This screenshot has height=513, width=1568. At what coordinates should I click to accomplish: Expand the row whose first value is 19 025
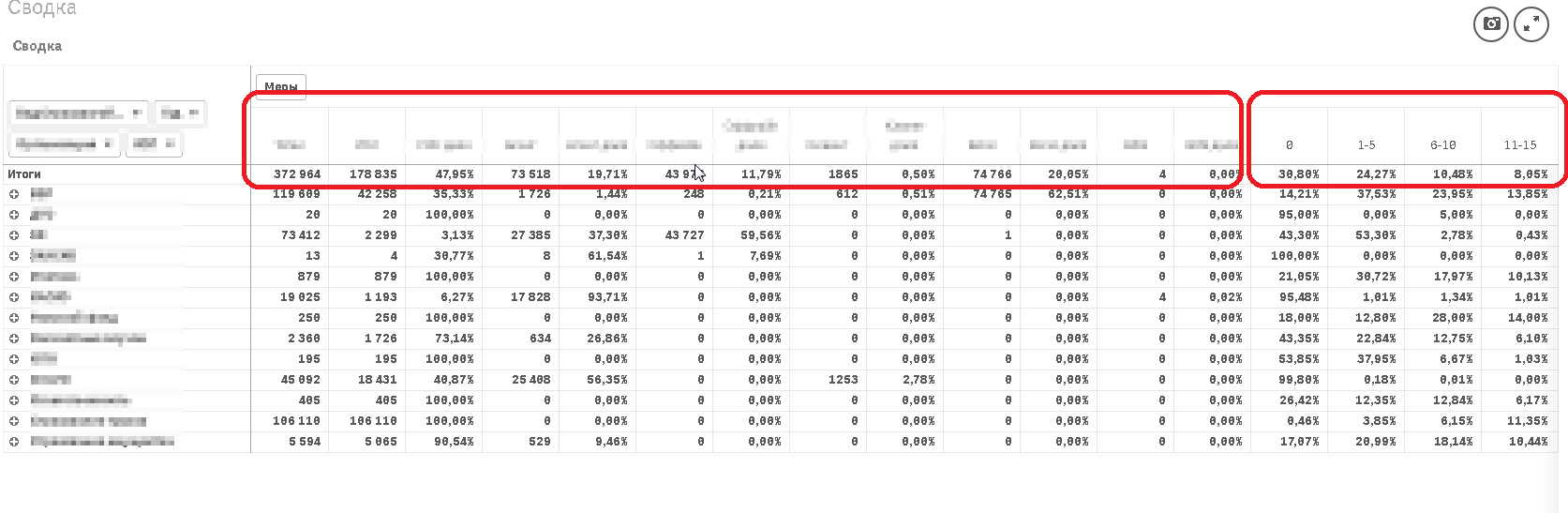pyautogui.click(x=14, y=297)
